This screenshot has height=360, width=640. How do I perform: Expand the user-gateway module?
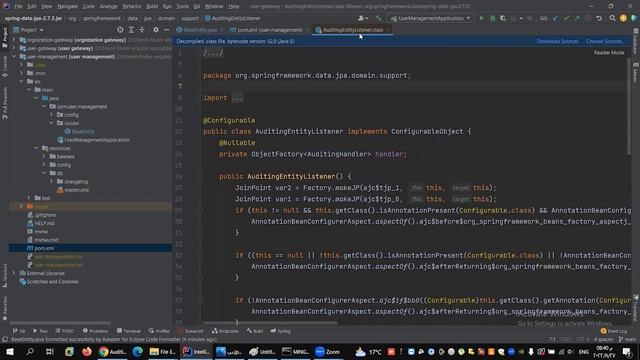coord(13,48)
